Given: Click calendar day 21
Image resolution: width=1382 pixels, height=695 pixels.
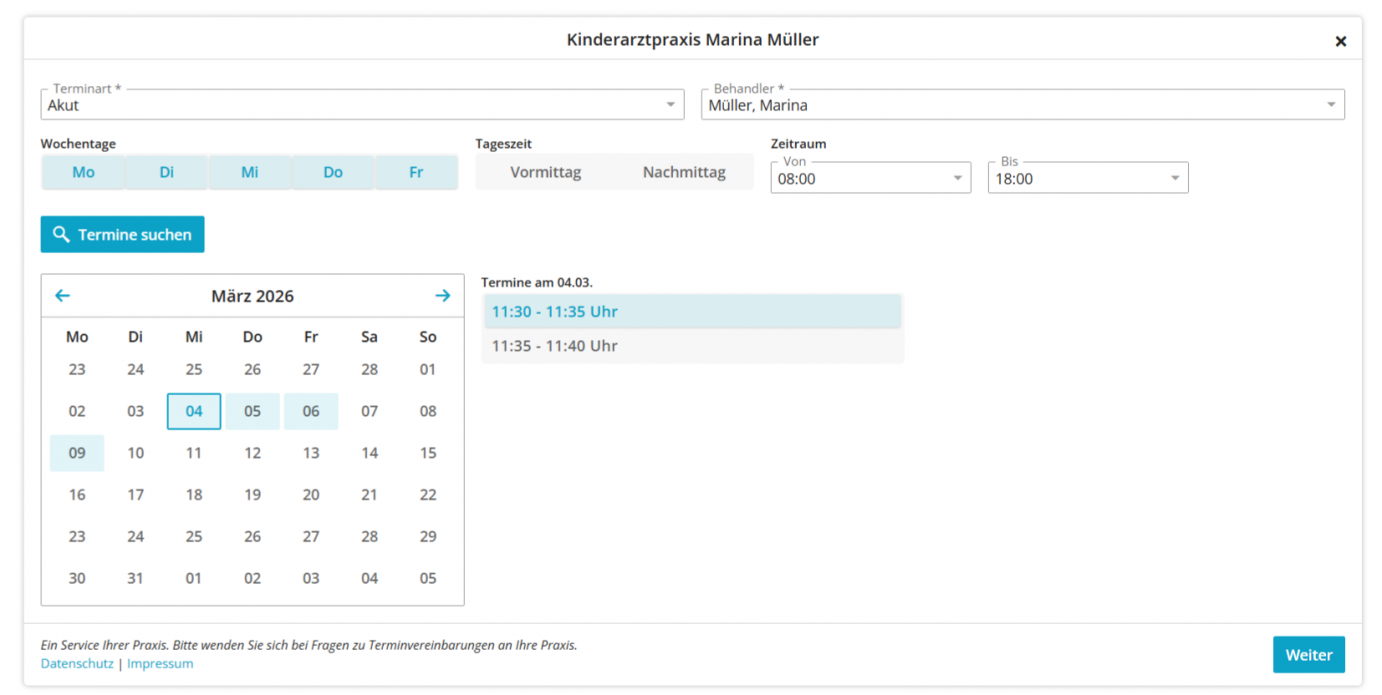Looking at the screenshot, I should coord(370,495).
